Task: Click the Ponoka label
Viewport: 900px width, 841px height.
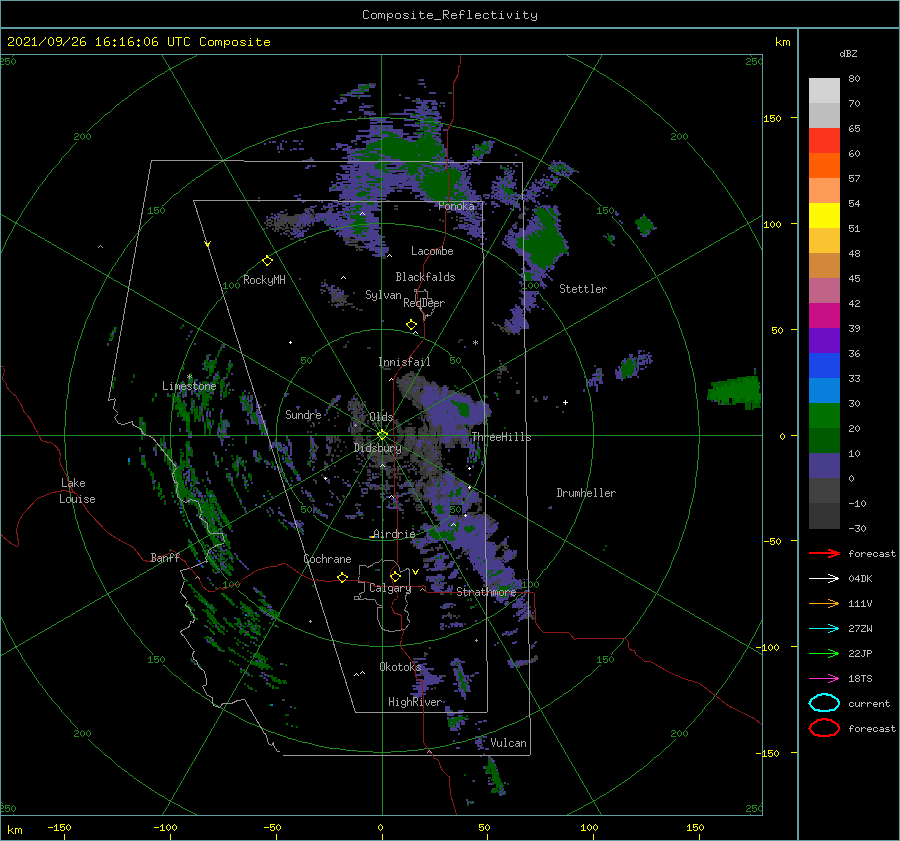Action: [x=456, y=206]
